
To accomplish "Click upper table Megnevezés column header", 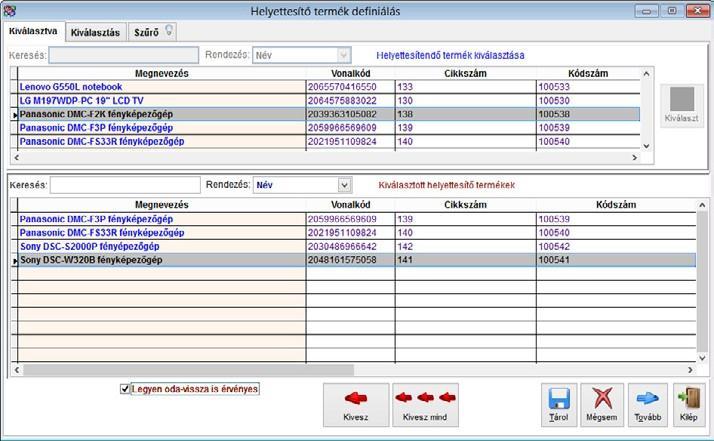I will [x=162, y=73].
